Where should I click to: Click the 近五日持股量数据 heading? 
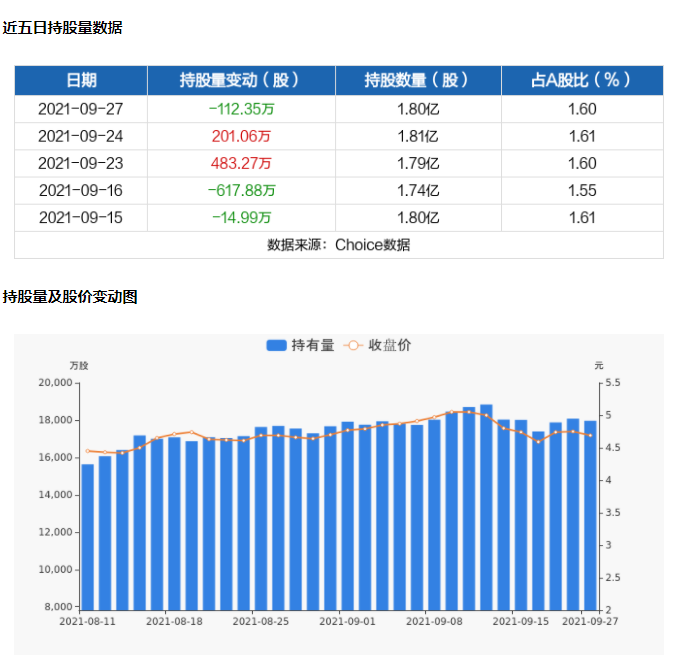[x=62, y=28]
